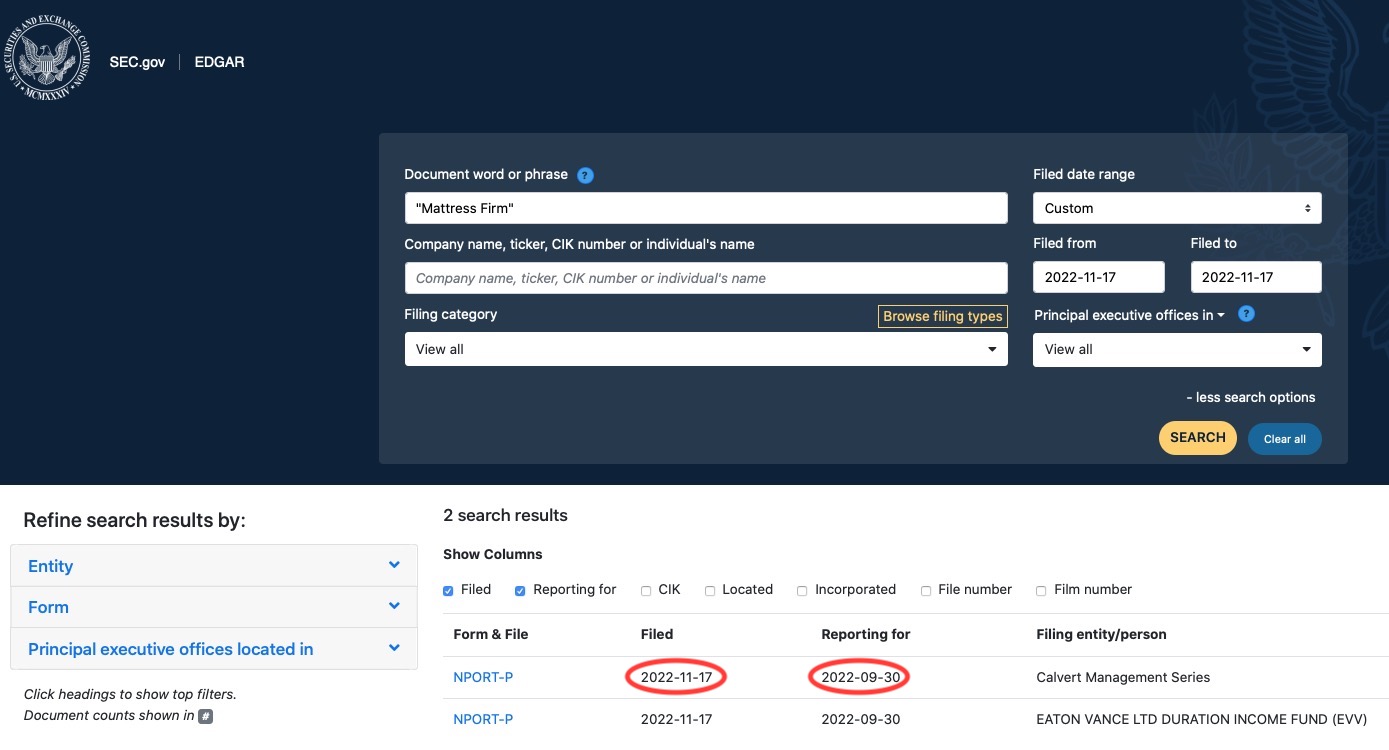Open help for Document word or phrase
The width and height of the screenshot is (1389, 750).
[x=586, y=175]
